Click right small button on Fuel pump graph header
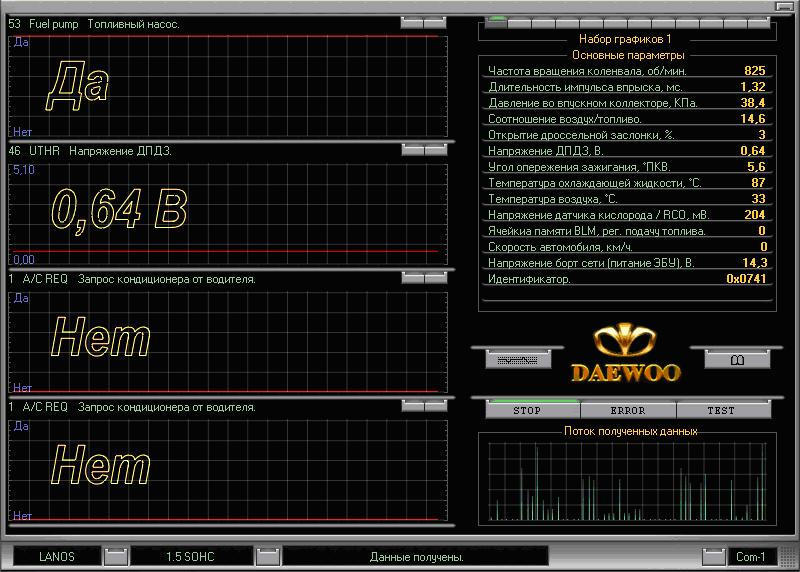Screen dimensions: 800x572 point(435,22)
